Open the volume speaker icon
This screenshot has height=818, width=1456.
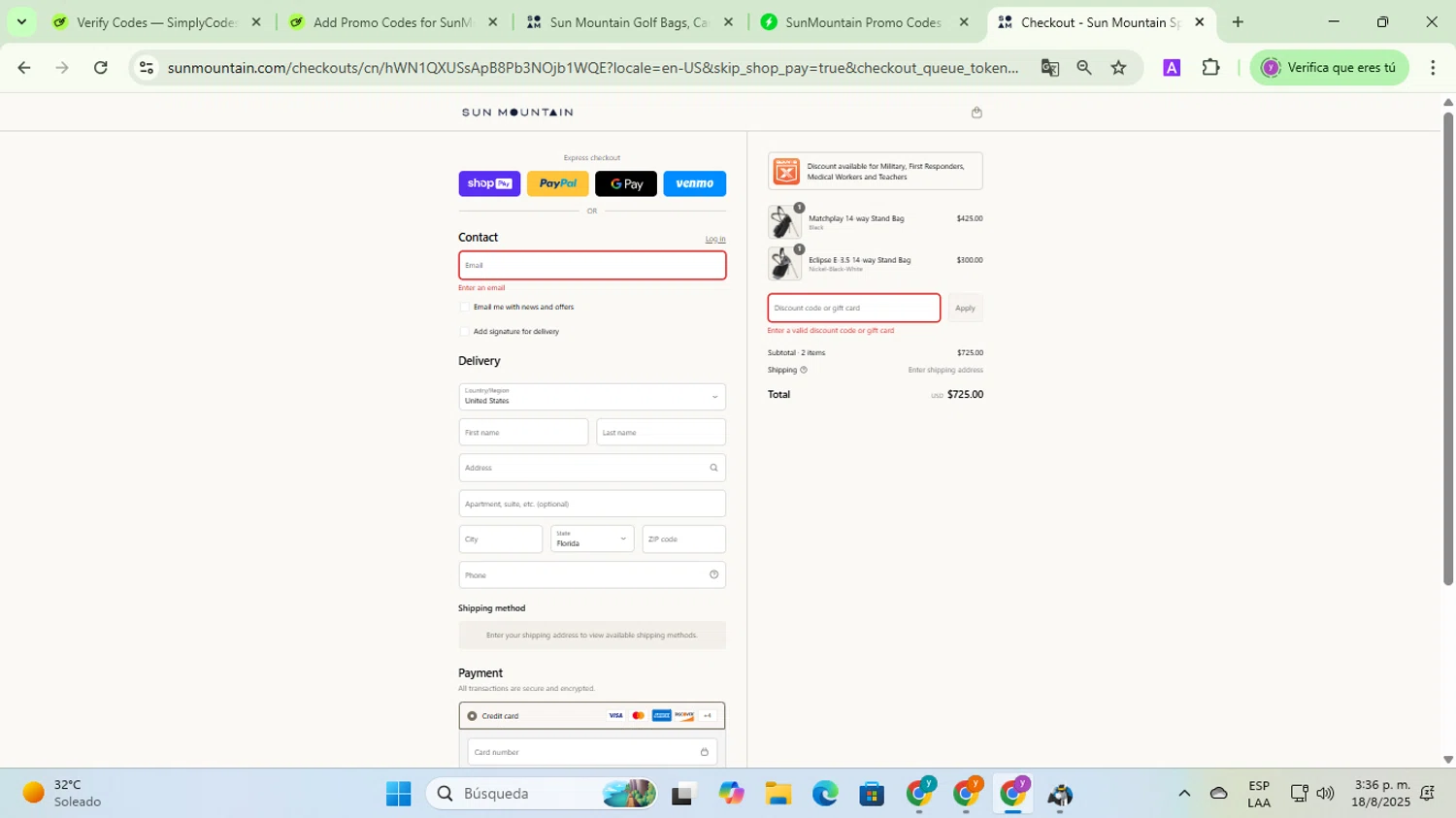1325,794
